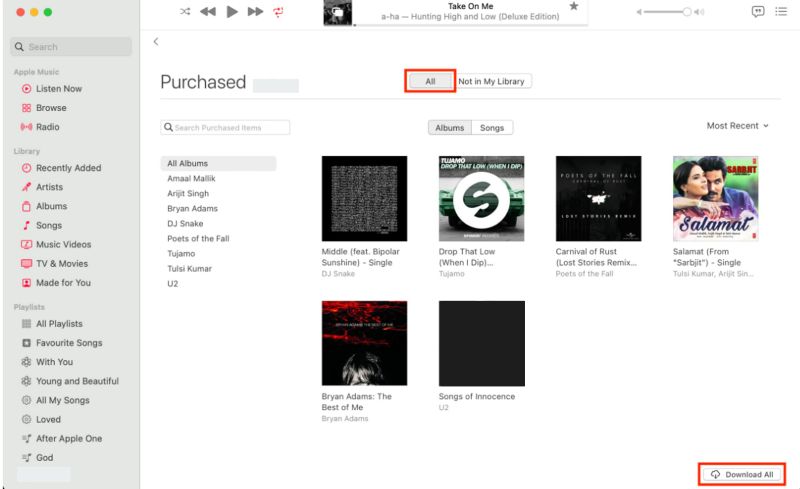Switch to the Songs tab
The width and height of the screenshot is (800, 489).
click(x=492, y=128)
